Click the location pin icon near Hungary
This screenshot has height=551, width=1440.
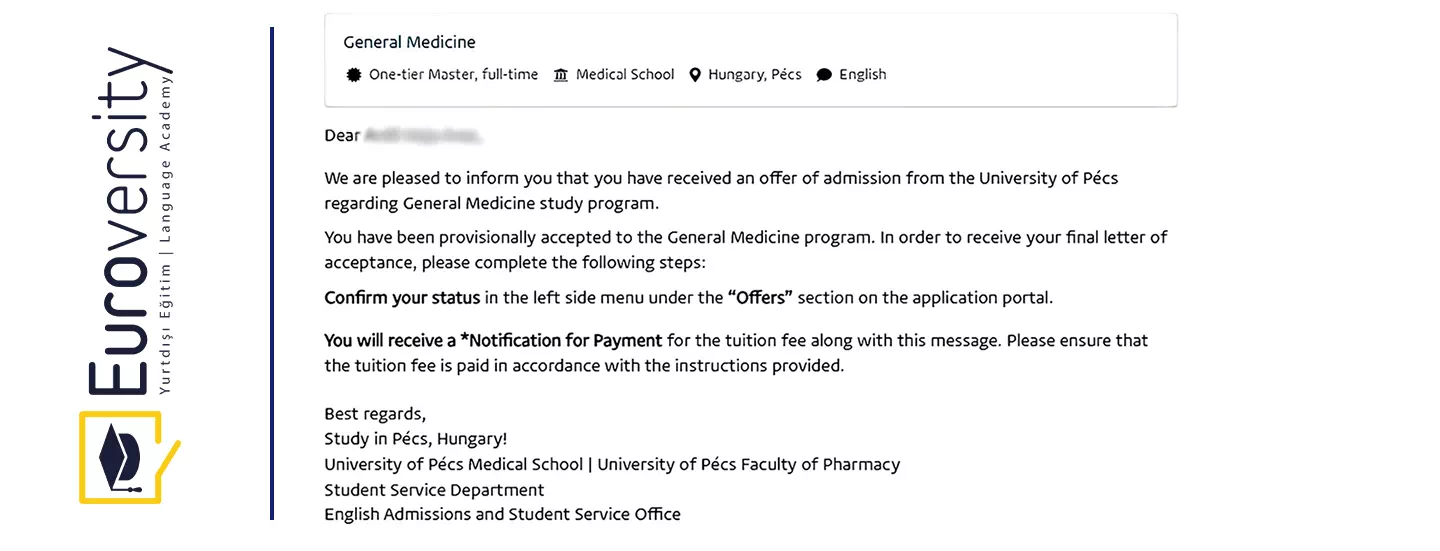(x=695, y=75)
